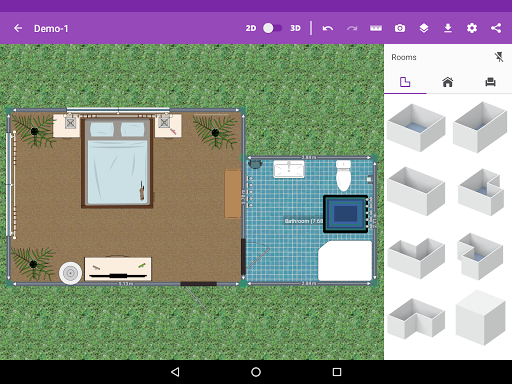Switch to the house construction tab
The height and width of the screenshot is (384, 512).
coord(448,82)
